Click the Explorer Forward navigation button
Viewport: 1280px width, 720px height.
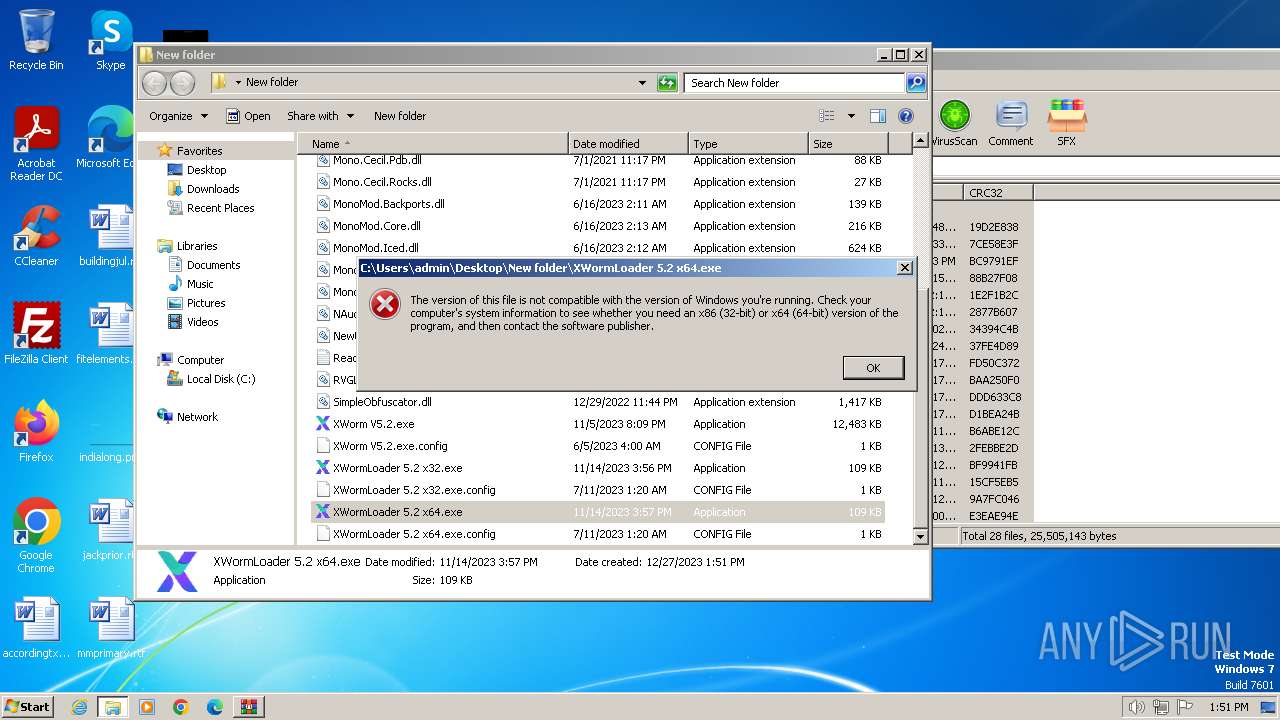(x=182, y=83)
